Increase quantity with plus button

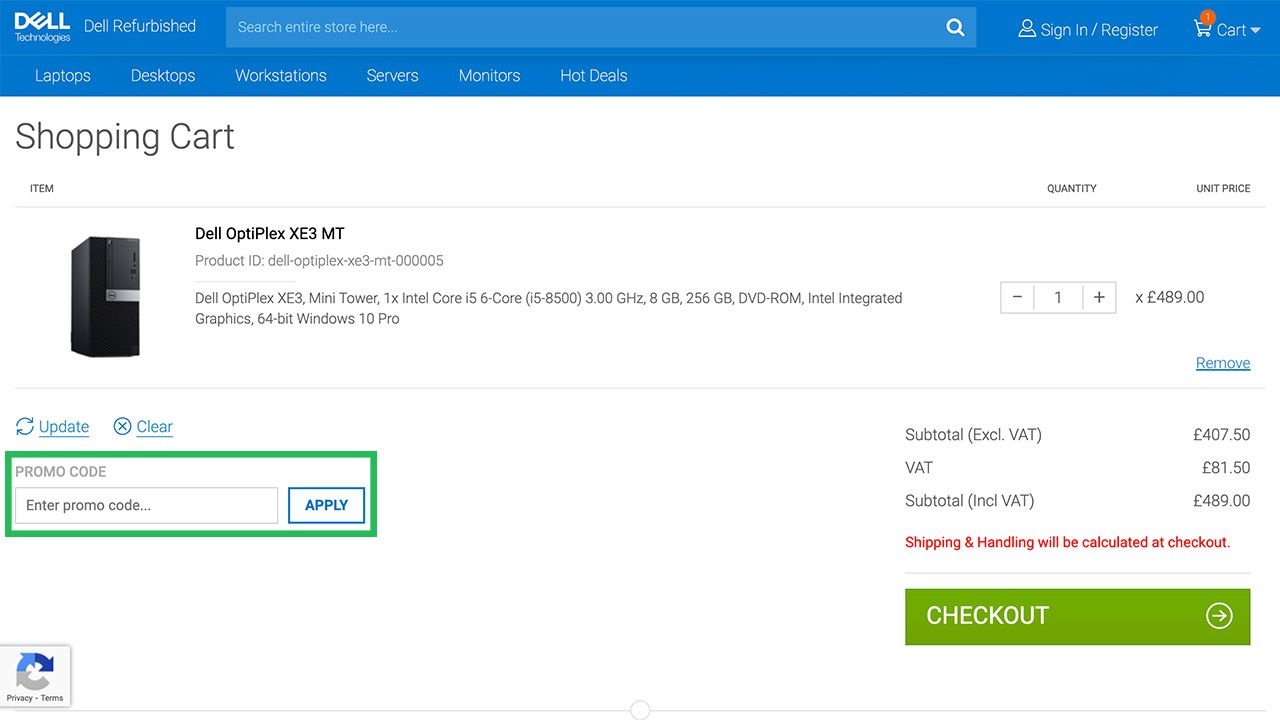click(1099, 297)
